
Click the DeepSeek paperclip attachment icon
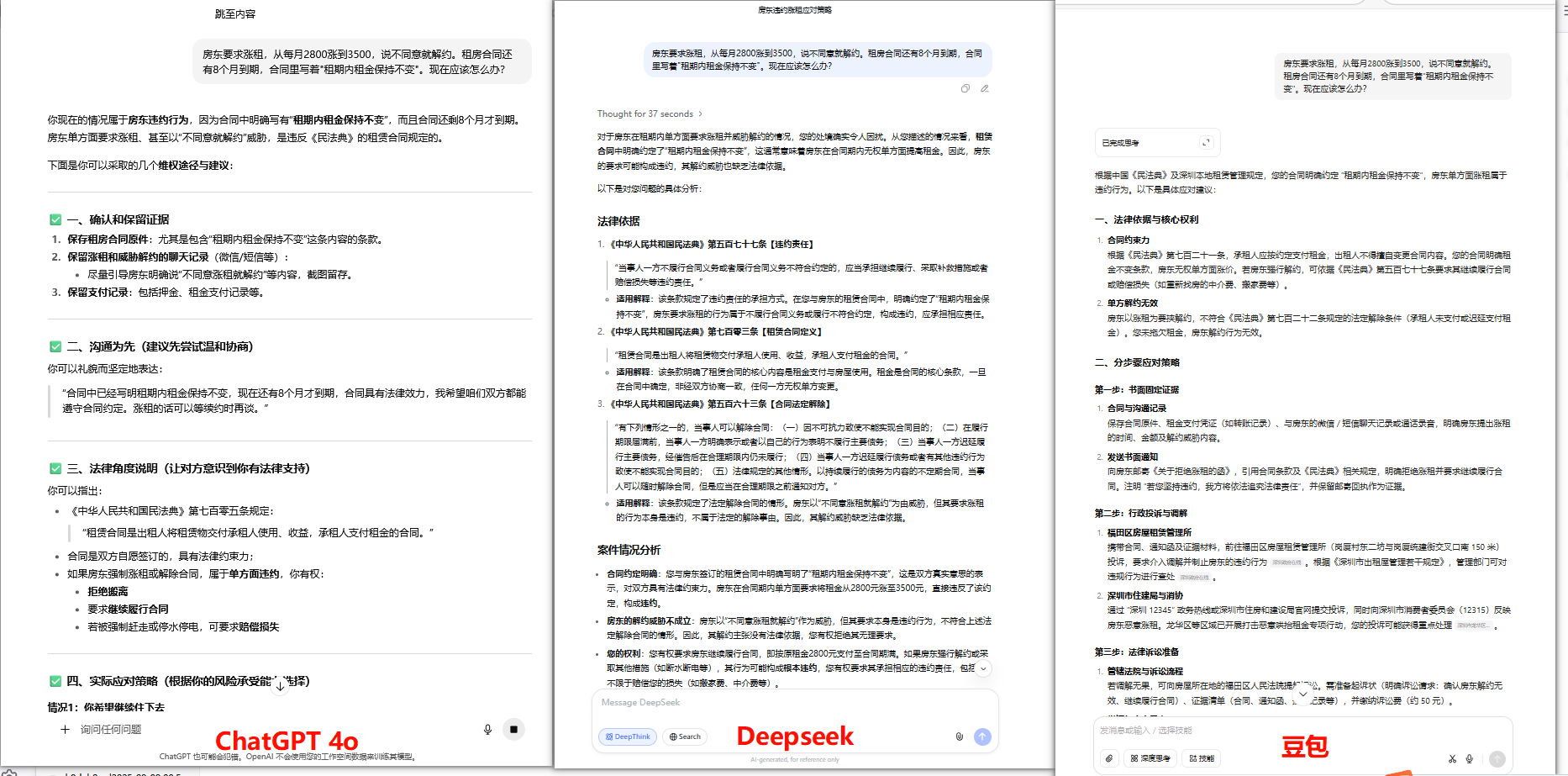point(959,736)
